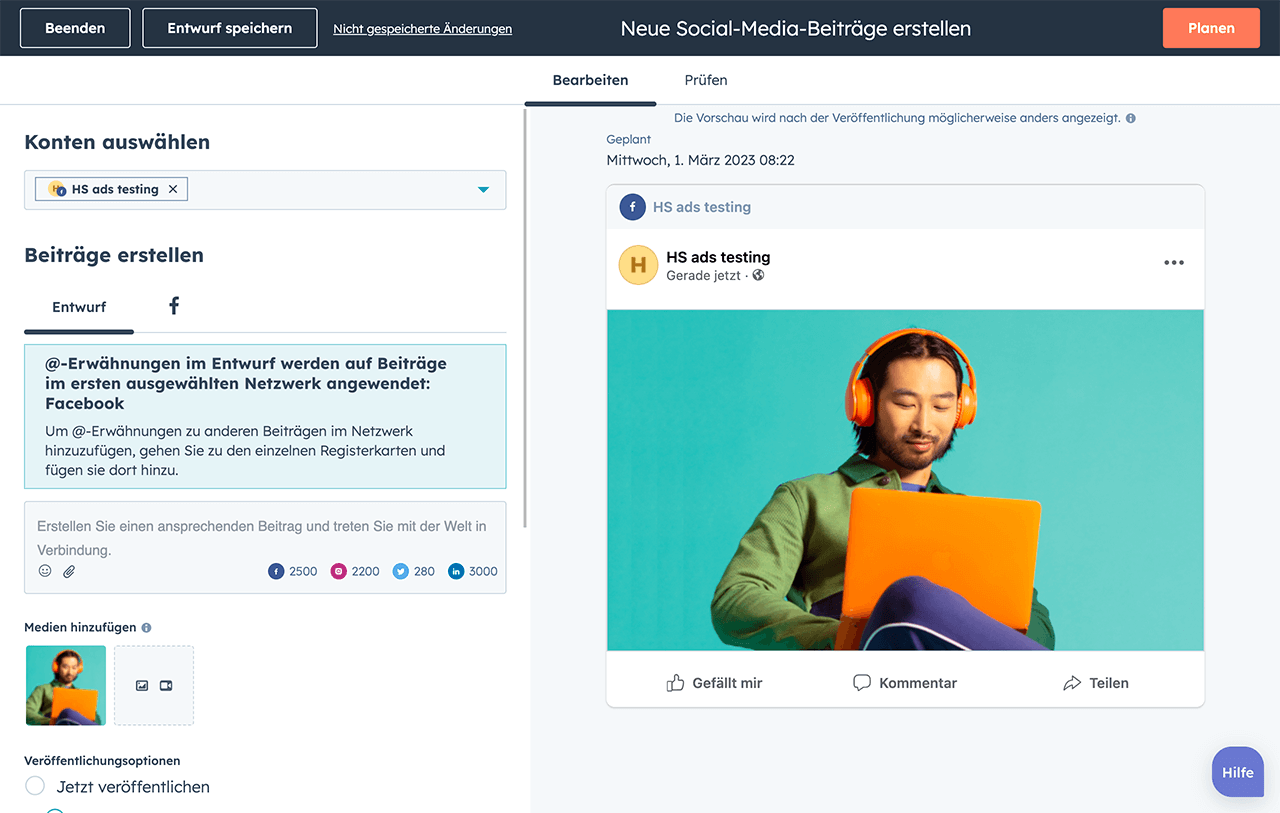
Task: Open the Entwurf tab
Action: coord(79,307)
